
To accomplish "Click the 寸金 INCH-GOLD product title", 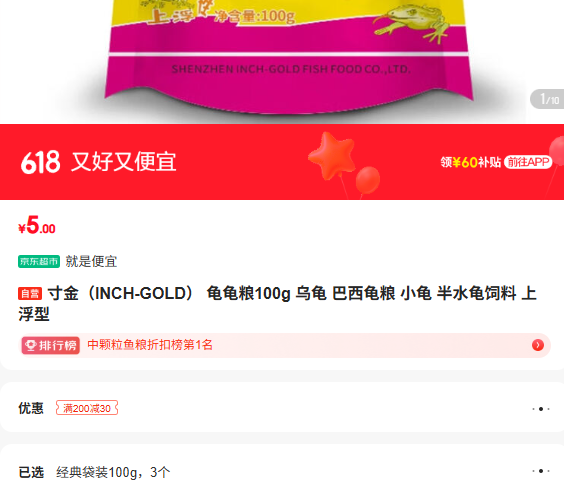I will click(277, 304).
